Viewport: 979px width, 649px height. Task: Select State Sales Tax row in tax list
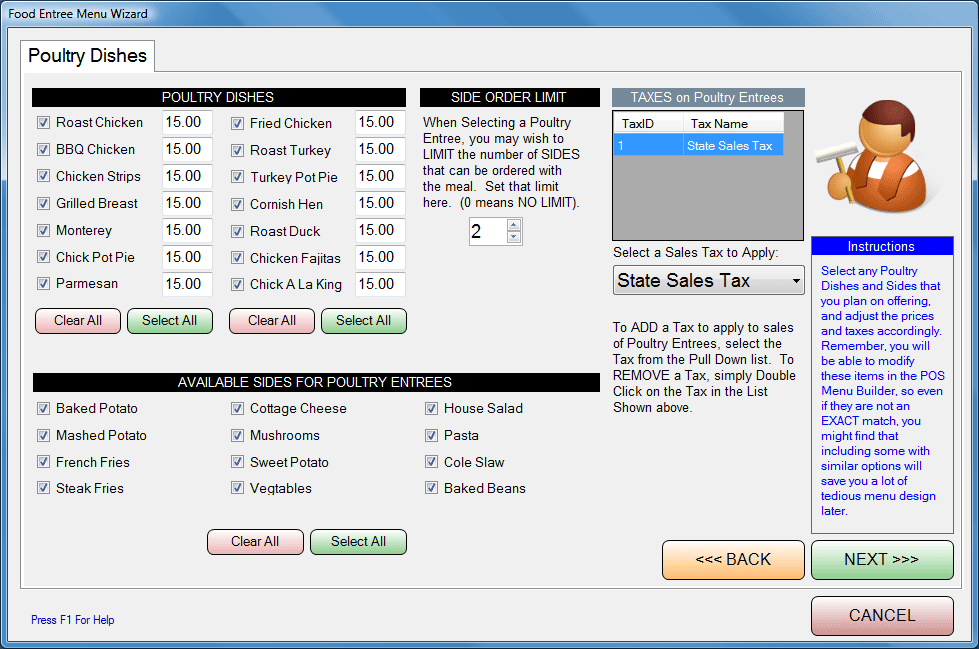698,146
